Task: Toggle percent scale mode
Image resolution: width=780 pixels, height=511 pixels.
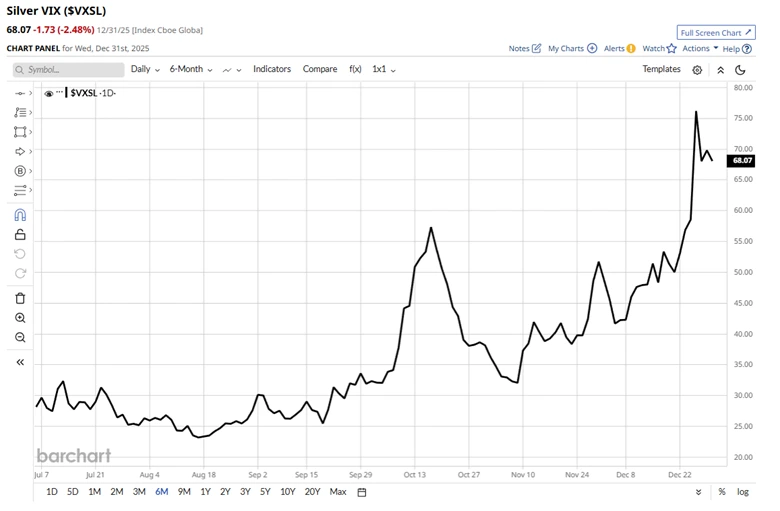Action: (722, 492)
